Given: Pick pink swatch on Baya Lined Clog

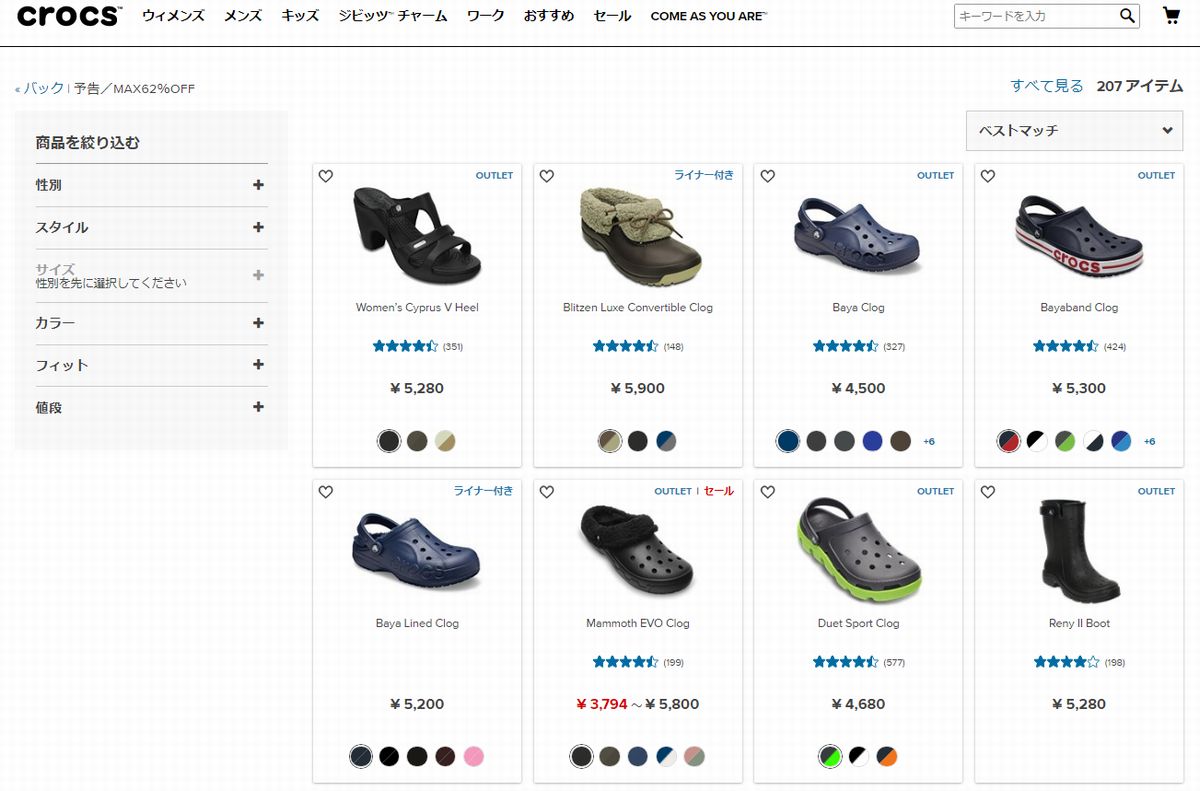Looking at the screenshot, I should 474,757.
